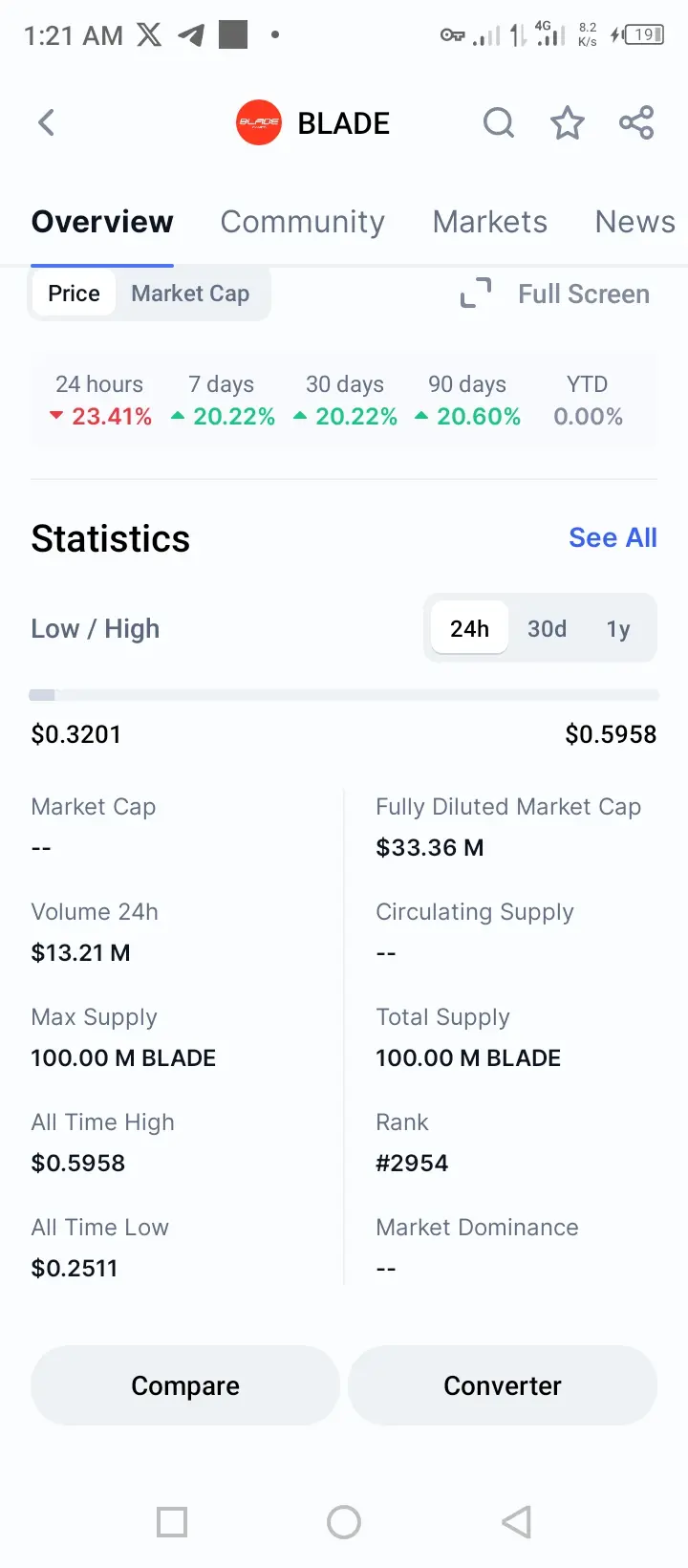Tap the See All statistics link
Image resolution: width=688 pixels, height=1568 pixels.
613,538
